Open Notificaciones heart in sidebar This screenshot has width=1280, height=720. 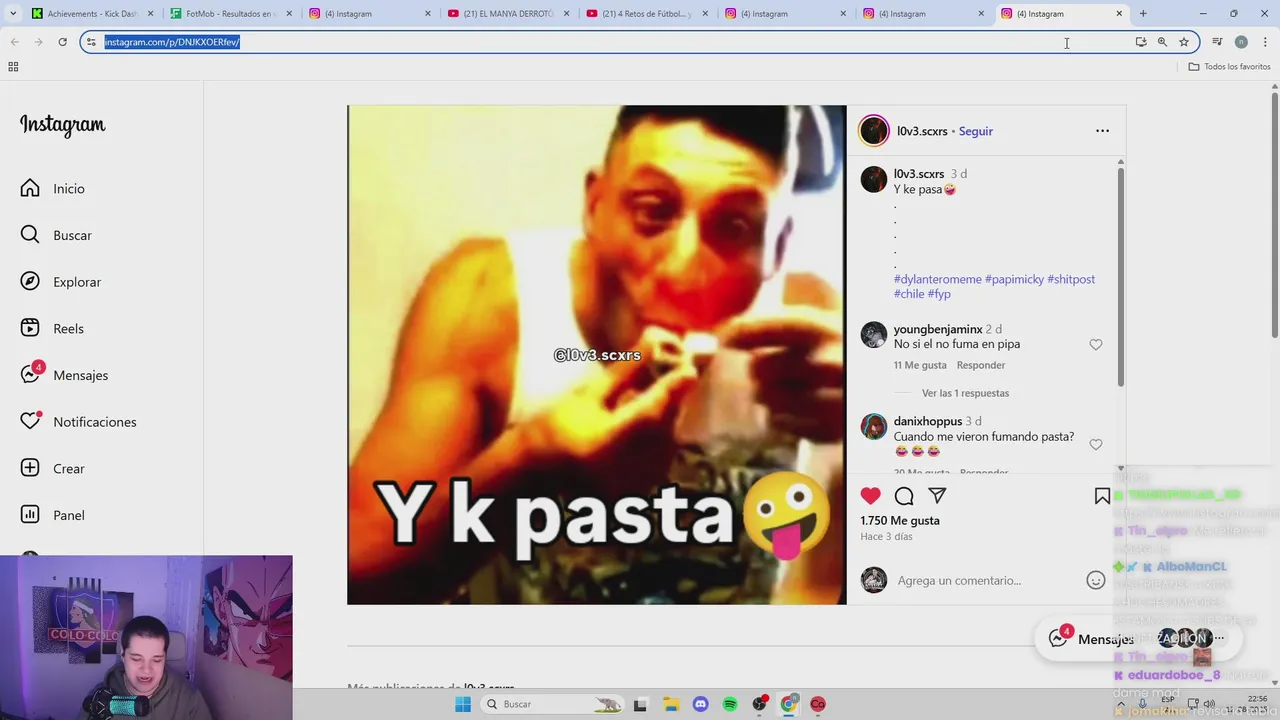coord(78,422)
